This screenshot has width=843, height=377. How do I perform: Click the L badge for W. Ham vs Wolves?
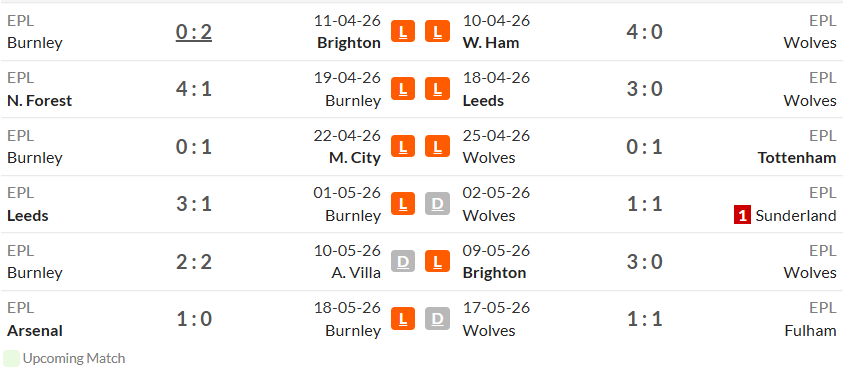(x=437, y=31)
